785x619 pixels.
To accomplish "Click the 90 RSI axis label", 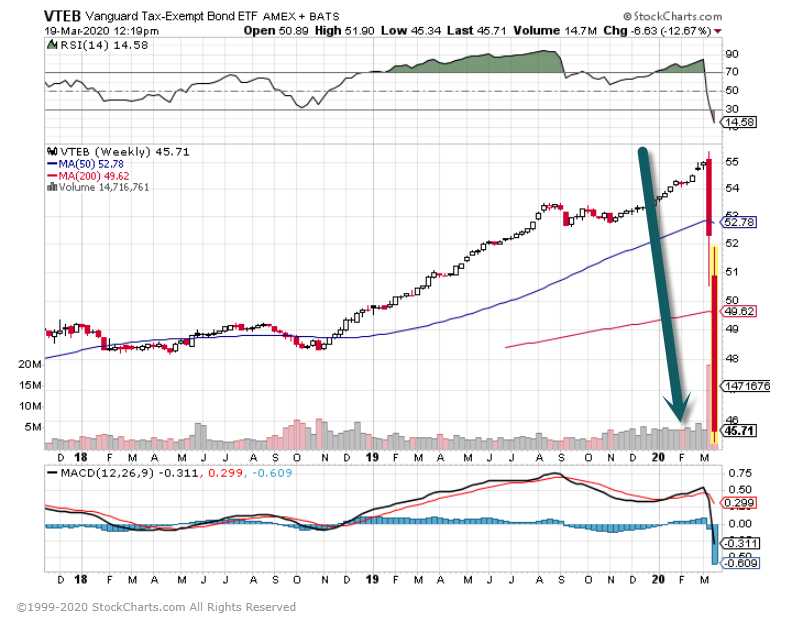I will coord(731,54).
